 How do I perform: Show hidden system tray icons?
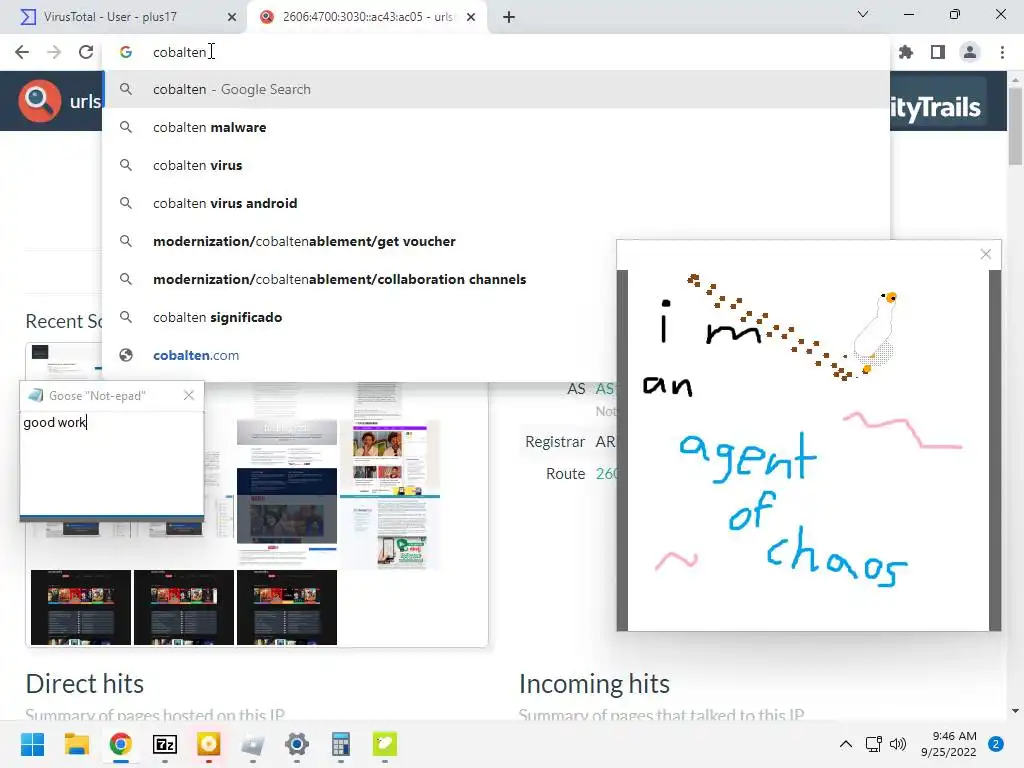(x=846, y=744)
